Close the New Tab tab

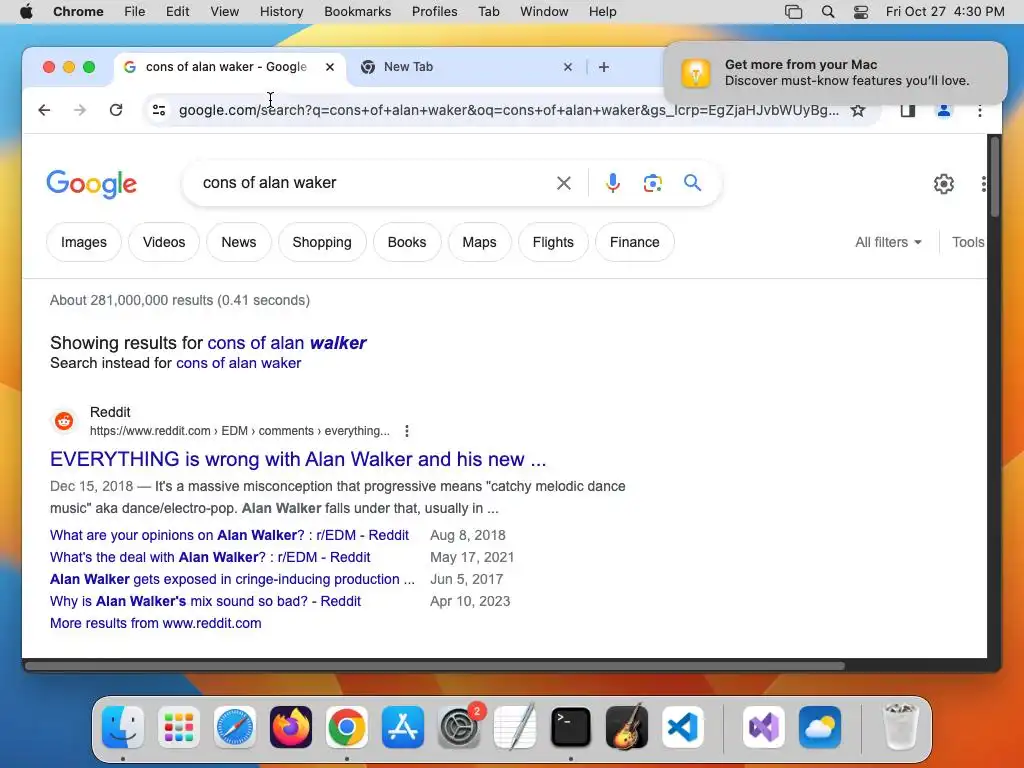click(x=568, y=67)
